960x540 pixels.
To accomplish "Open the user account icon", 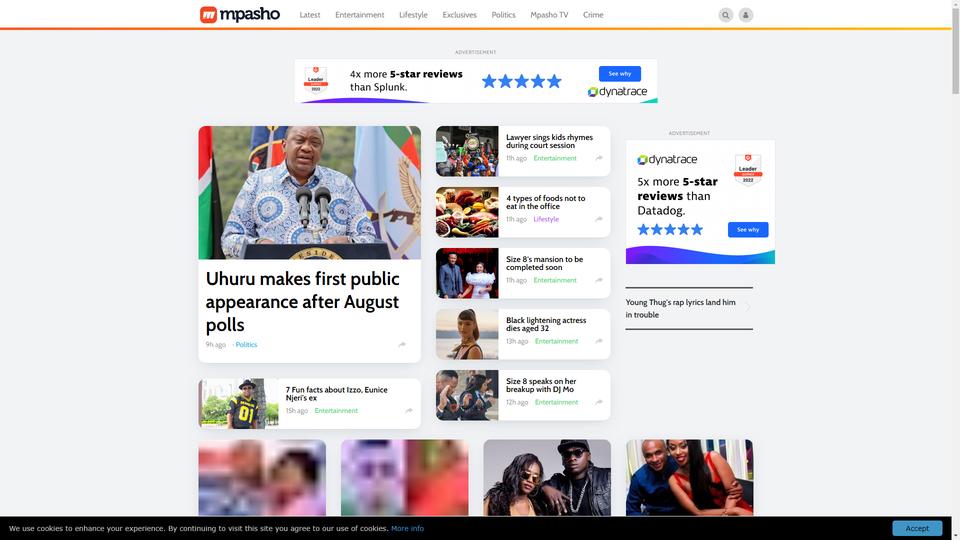I will click(746, 15).
